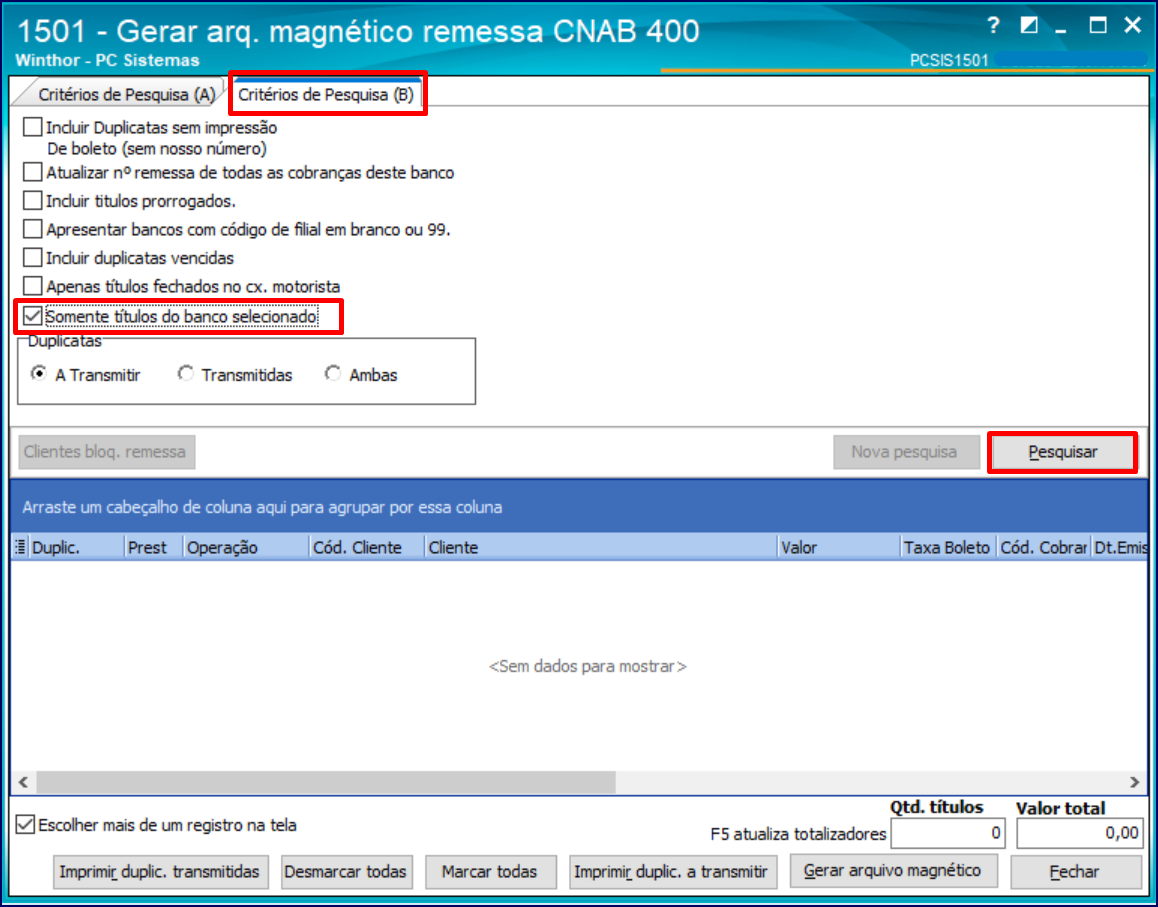Click the Pesquisar button
The height and width of the screenshot is (907, 1158).
(x=1063, y=452)
